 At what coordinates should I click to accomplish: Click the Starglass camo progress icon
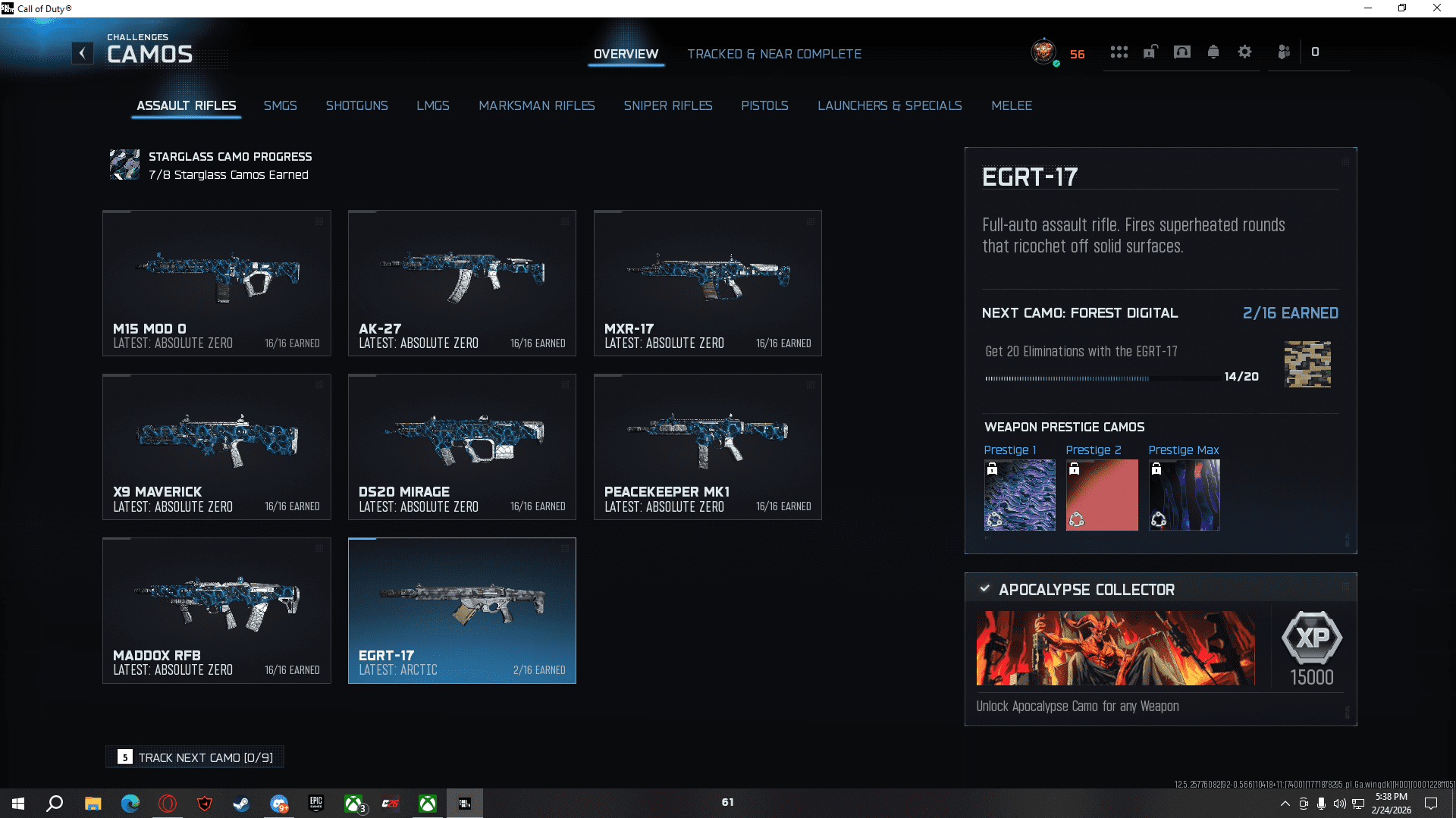tap(124, 165)
